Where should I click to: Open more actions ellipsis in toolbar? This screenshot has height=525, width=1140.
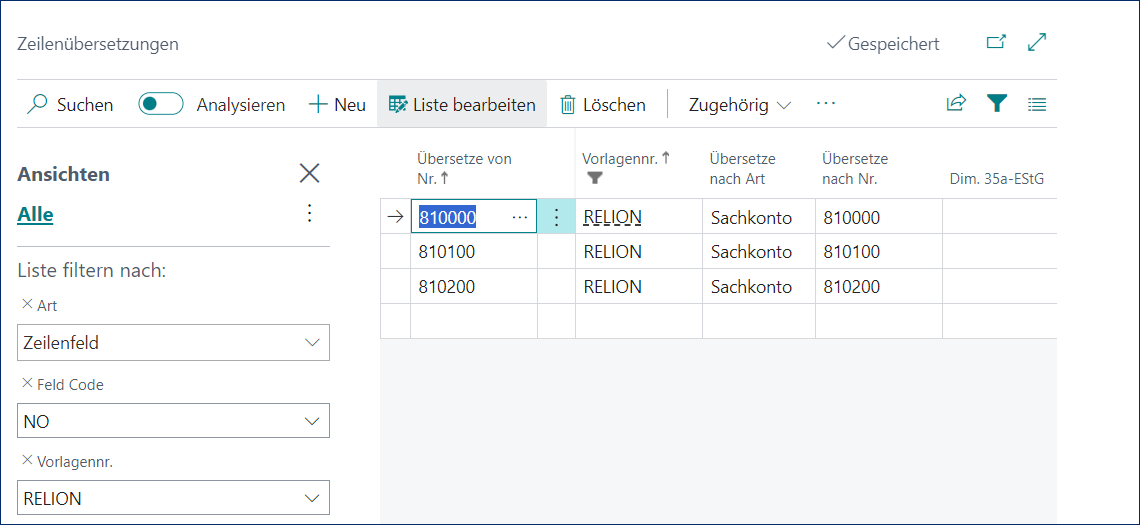[x=826, y=104]
